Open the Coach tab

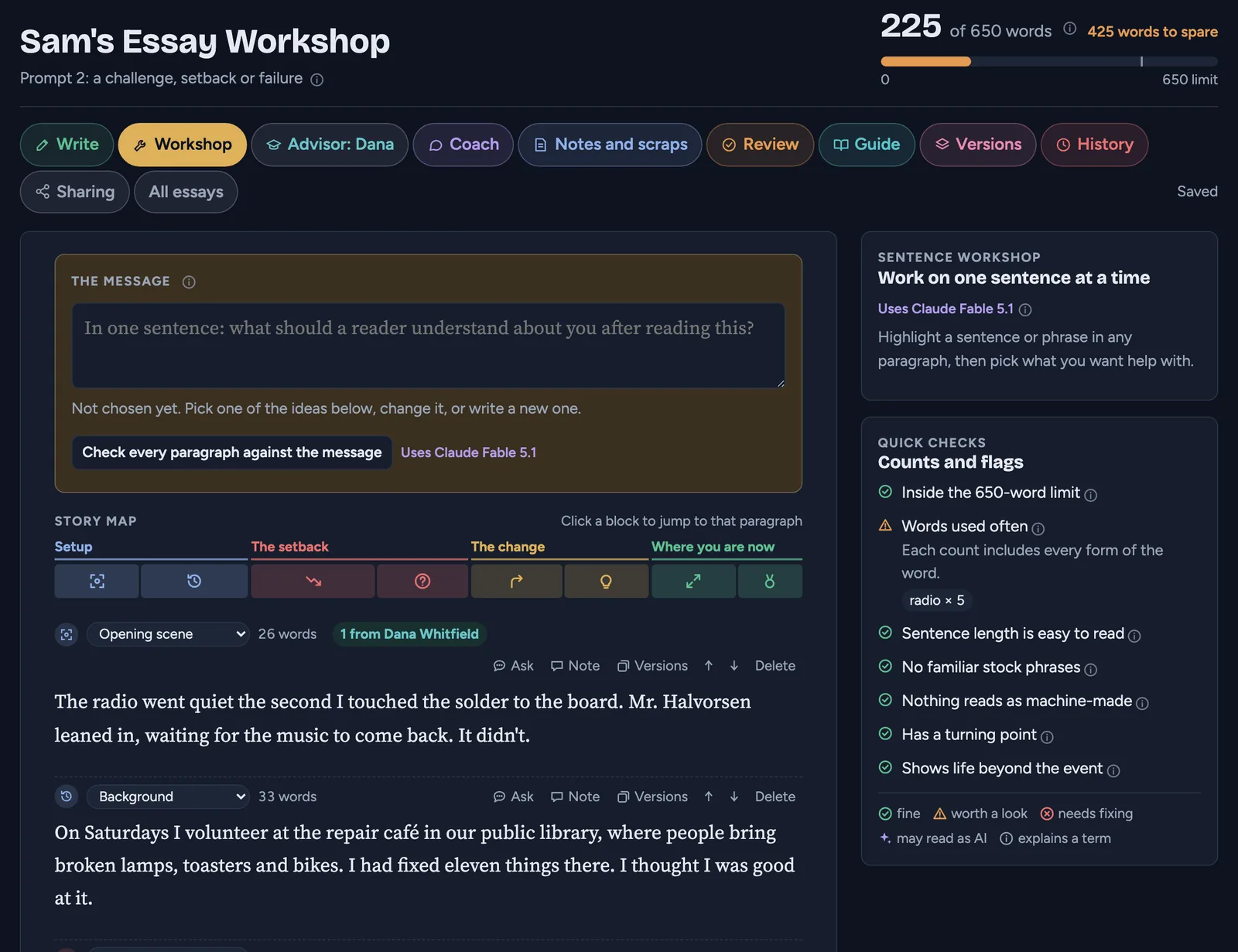point(463,145)
